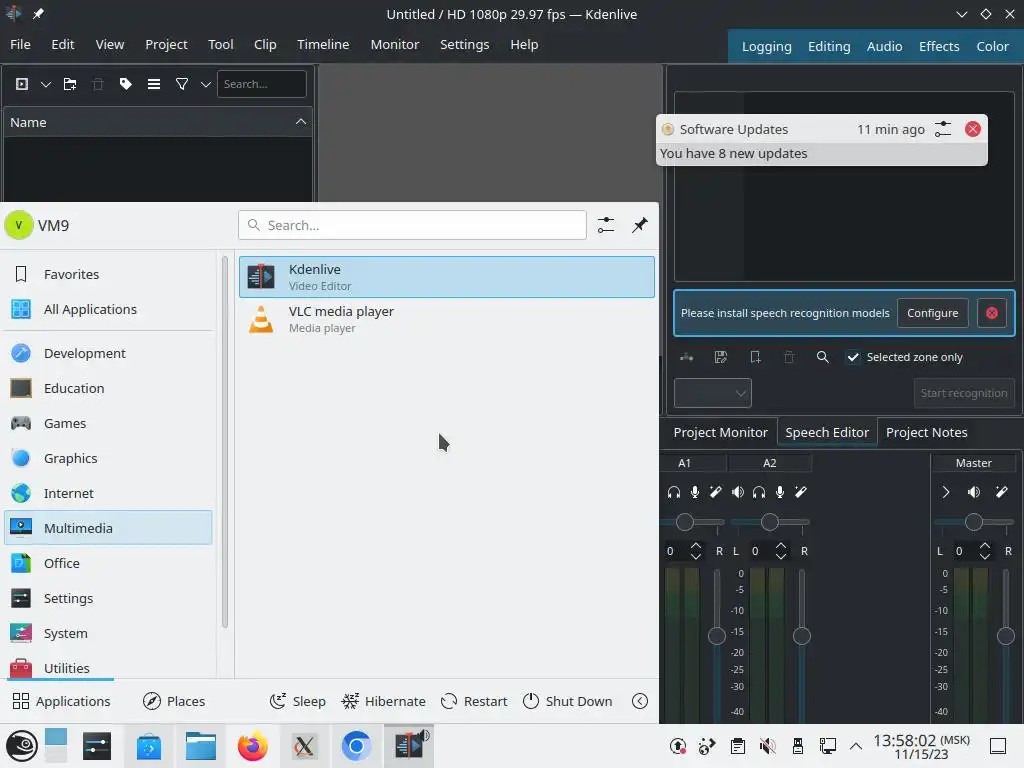
Task: Expand the add clip dropdown arrow
Action: (x=46, y=84)
